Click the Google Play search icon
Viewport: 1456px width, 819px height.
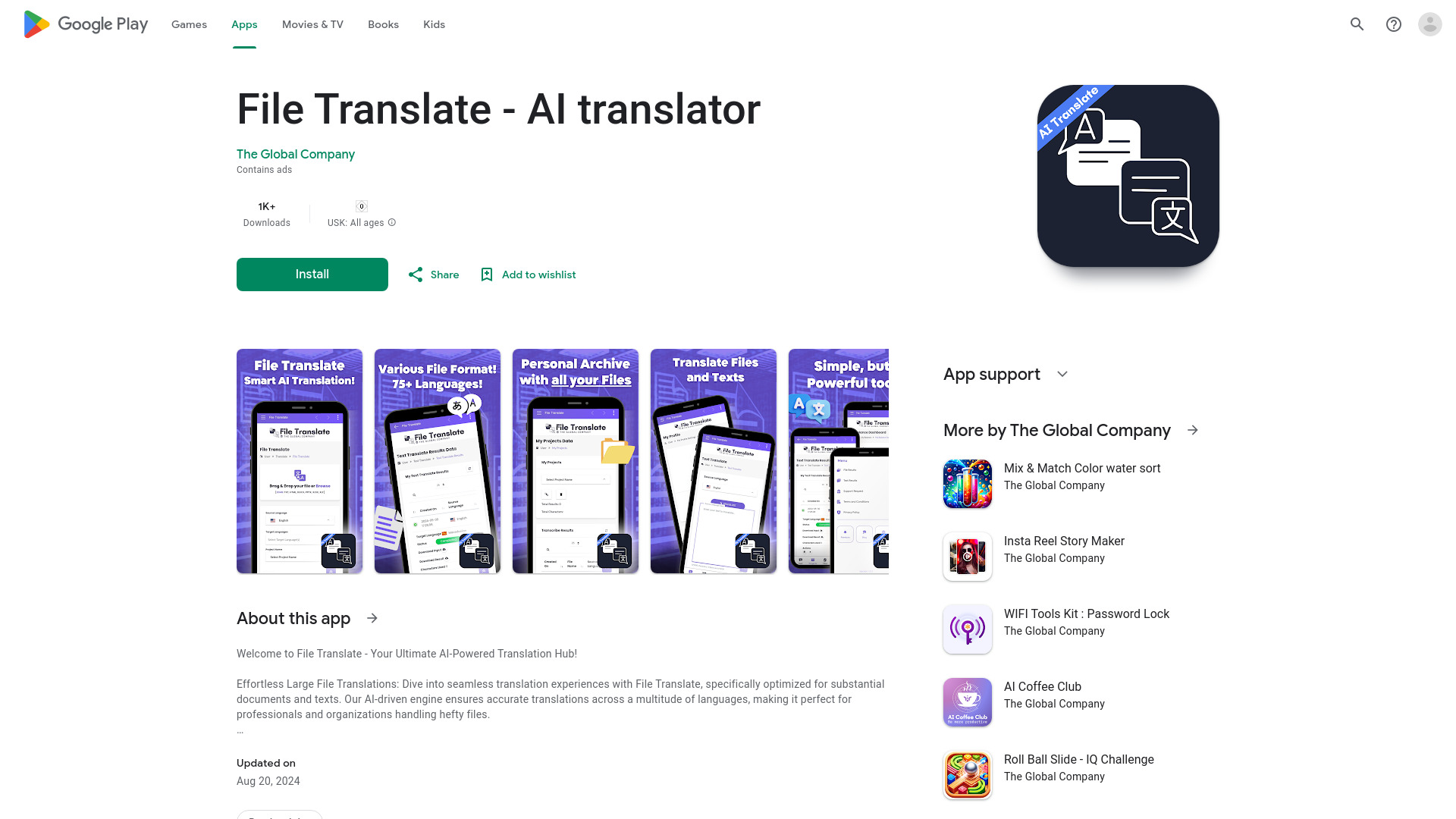[1357, 24]
